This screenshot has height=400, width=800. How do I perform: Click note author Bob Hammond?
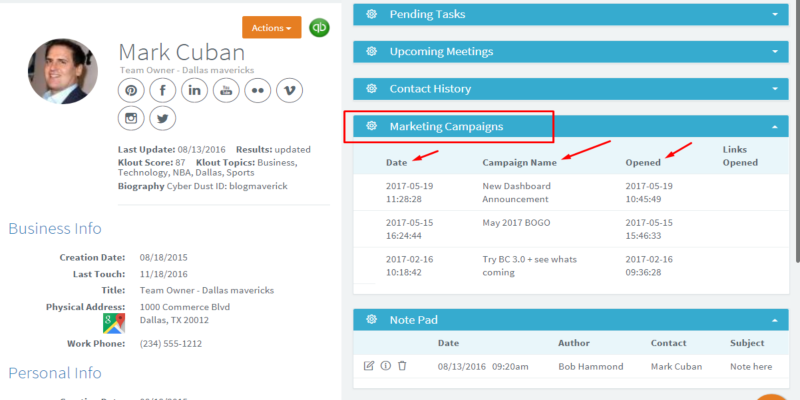pos(590,366)
